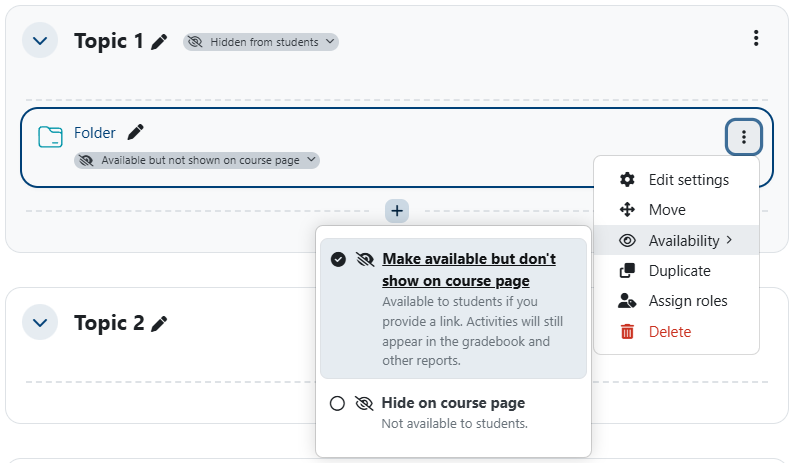Click crossed-eye icon in Folder availability badge
The height and width of the screenshot is (463, 794).
coord(86,161)
